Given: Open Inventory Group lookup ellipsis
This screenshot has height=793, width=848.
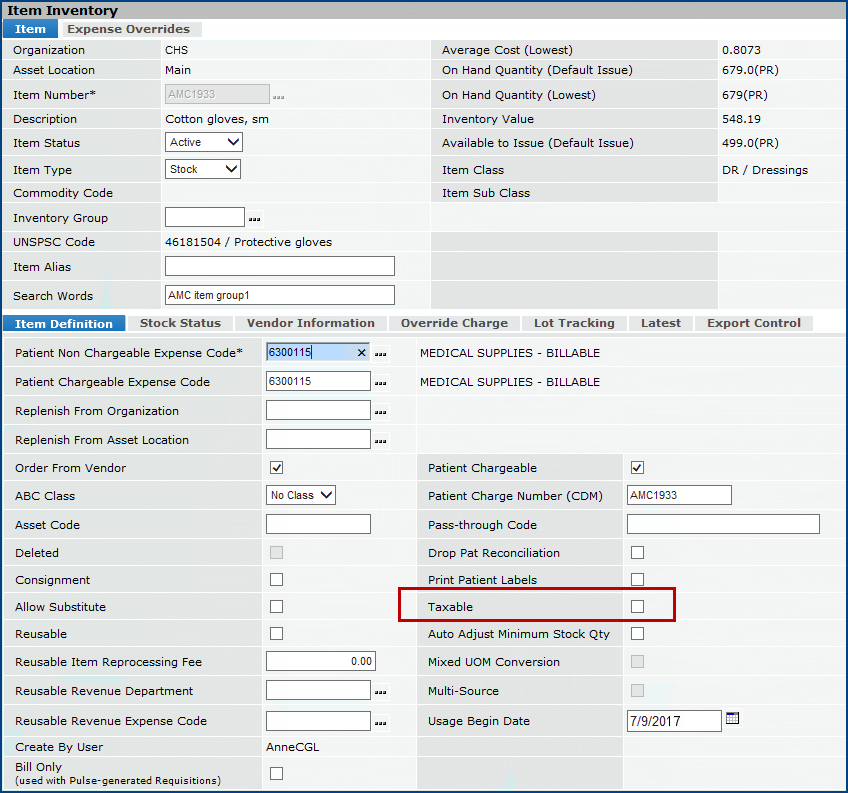Looking at the screenshot, I should coord(254,218).
